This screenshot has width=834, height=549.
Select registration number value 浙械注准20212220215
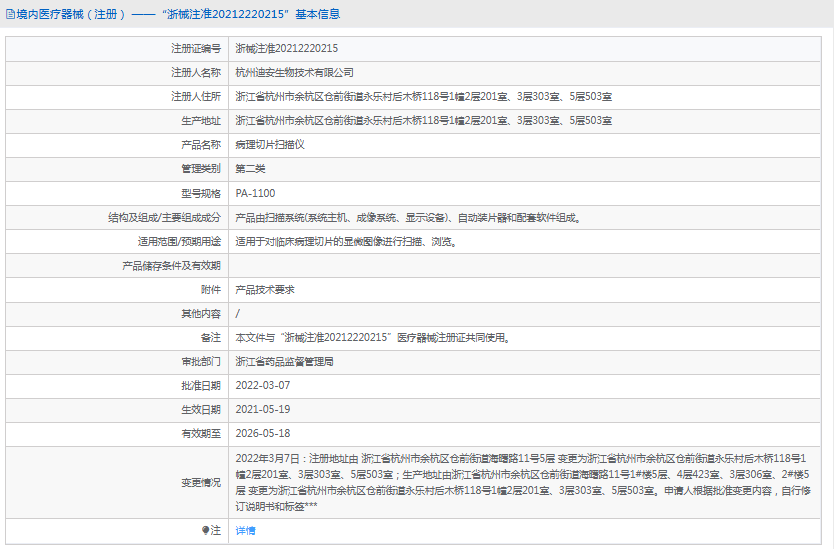click(287, 48)
